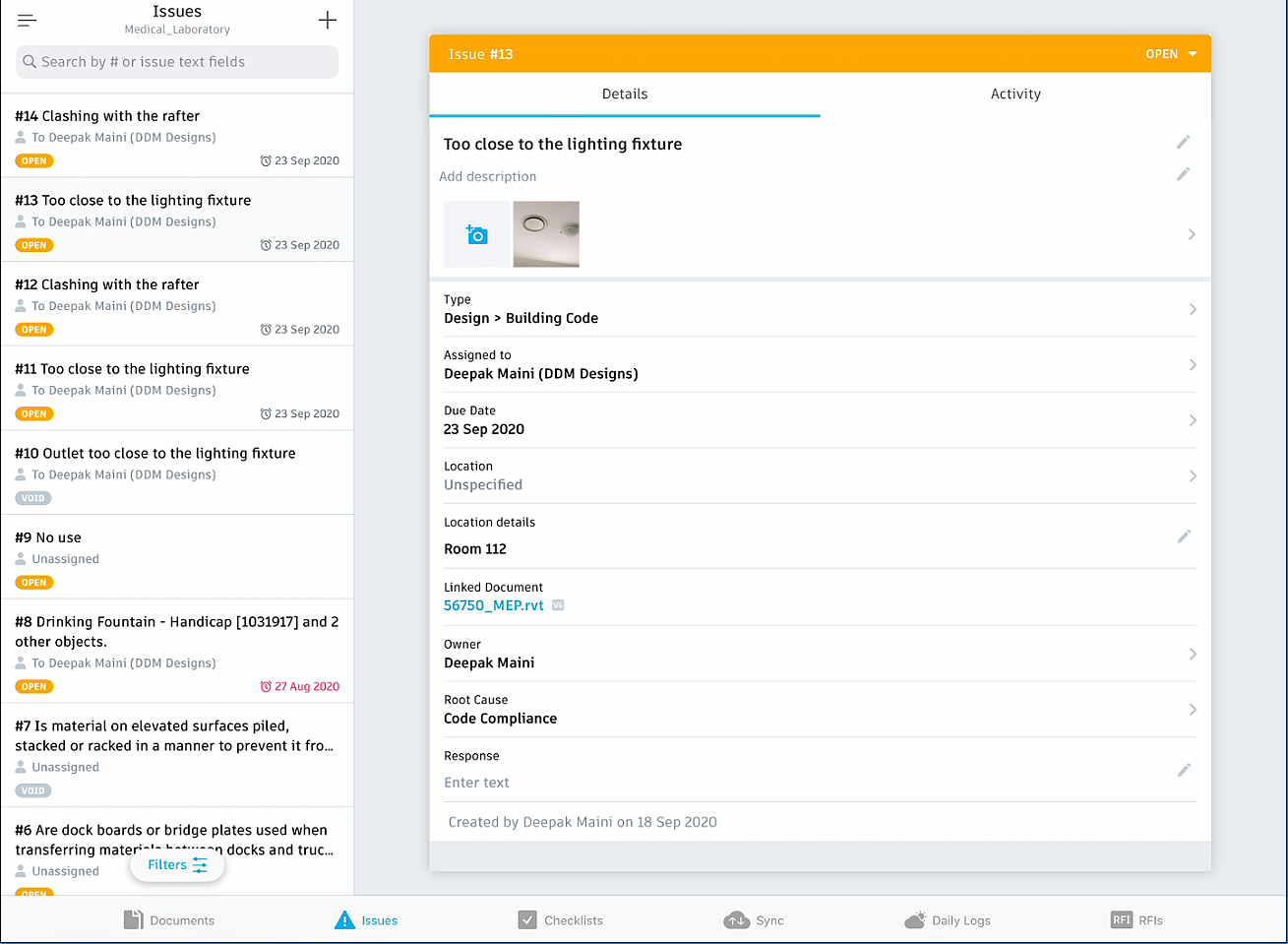
Task: Open Checklists in bottom bar
Action: (x=561, y=920)
